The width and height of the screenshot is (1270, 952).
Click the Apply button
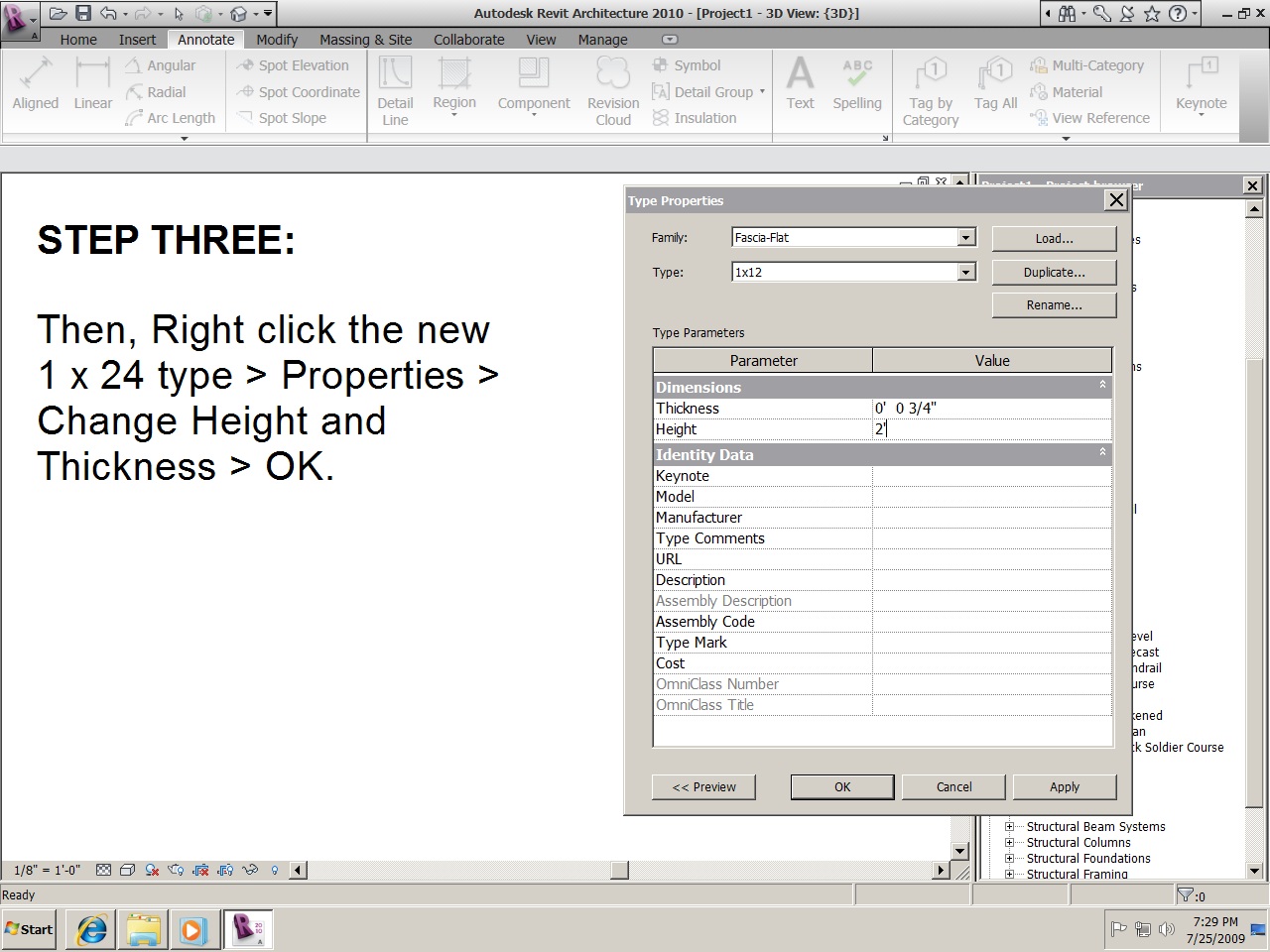[x=1065, y=787]
